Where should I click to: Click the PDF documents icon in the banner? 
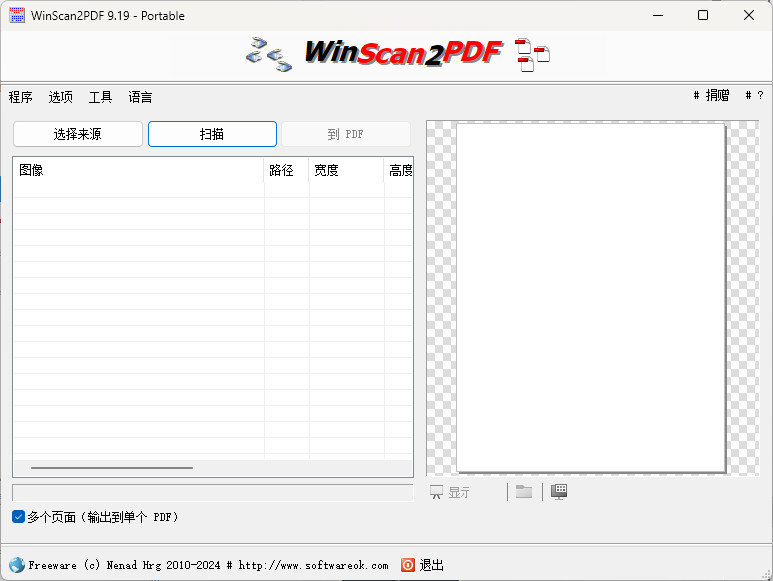[532, 55]
